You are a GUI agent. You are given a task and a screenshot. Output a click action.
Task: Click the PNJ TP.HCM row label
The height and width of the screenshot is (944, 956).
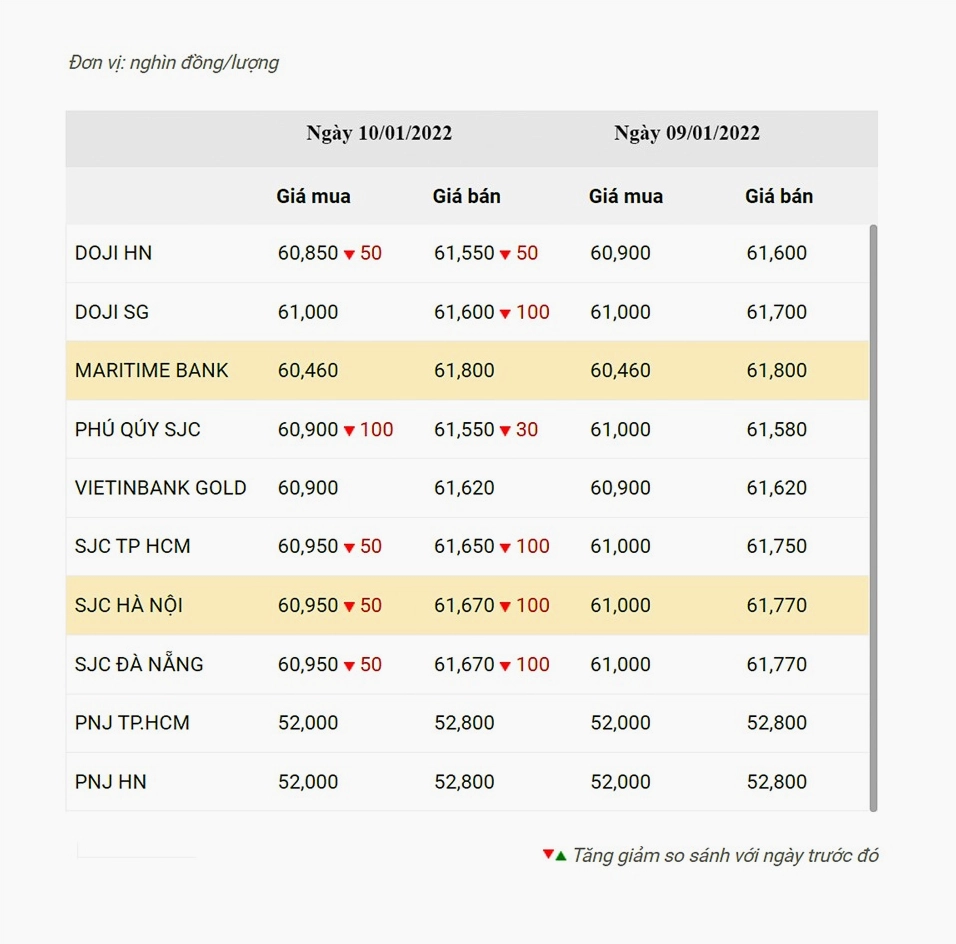(x=132, y=723)
